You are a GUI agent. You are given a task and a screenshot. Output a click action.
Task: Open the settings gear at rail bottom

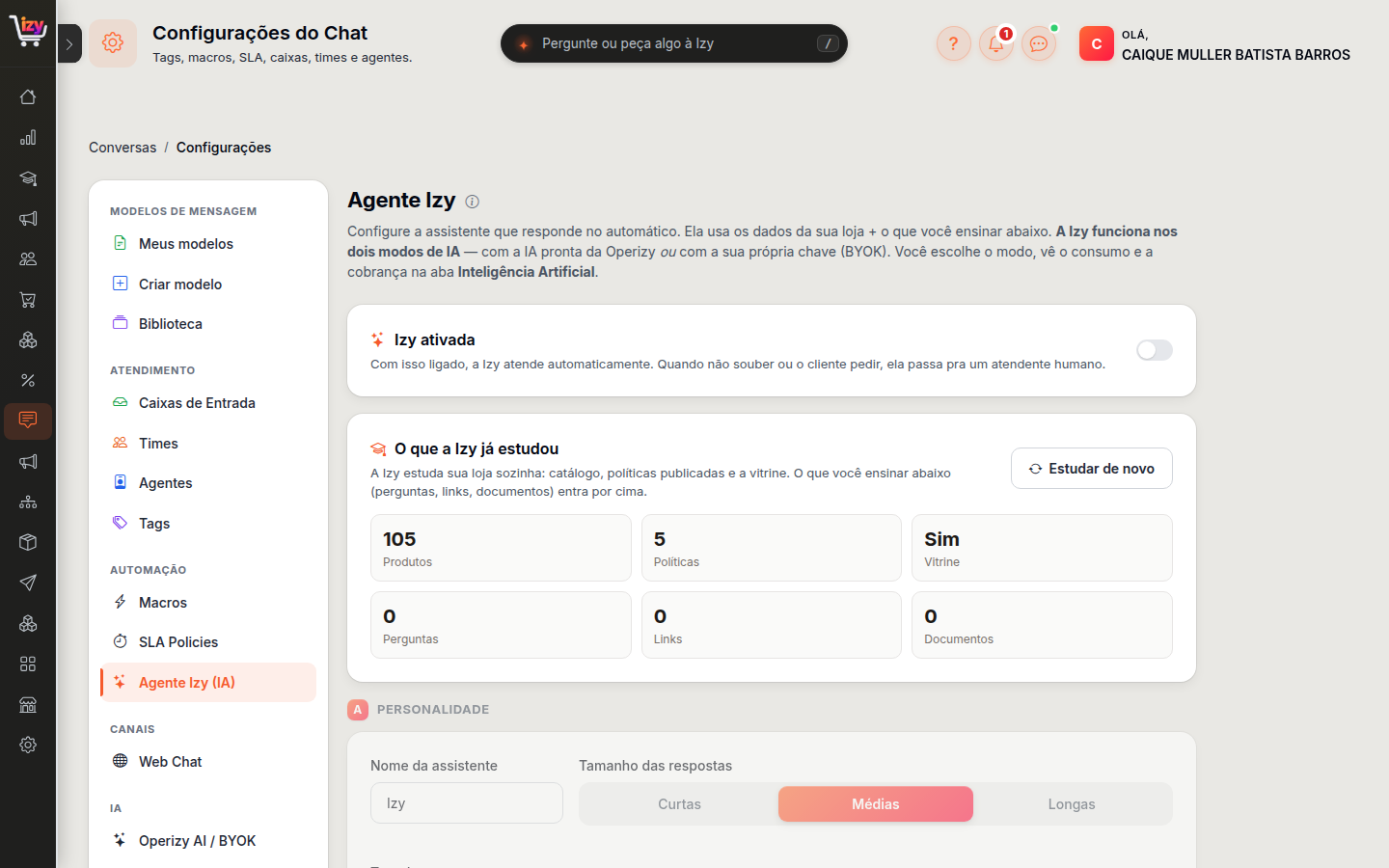[x=28, y=745]
